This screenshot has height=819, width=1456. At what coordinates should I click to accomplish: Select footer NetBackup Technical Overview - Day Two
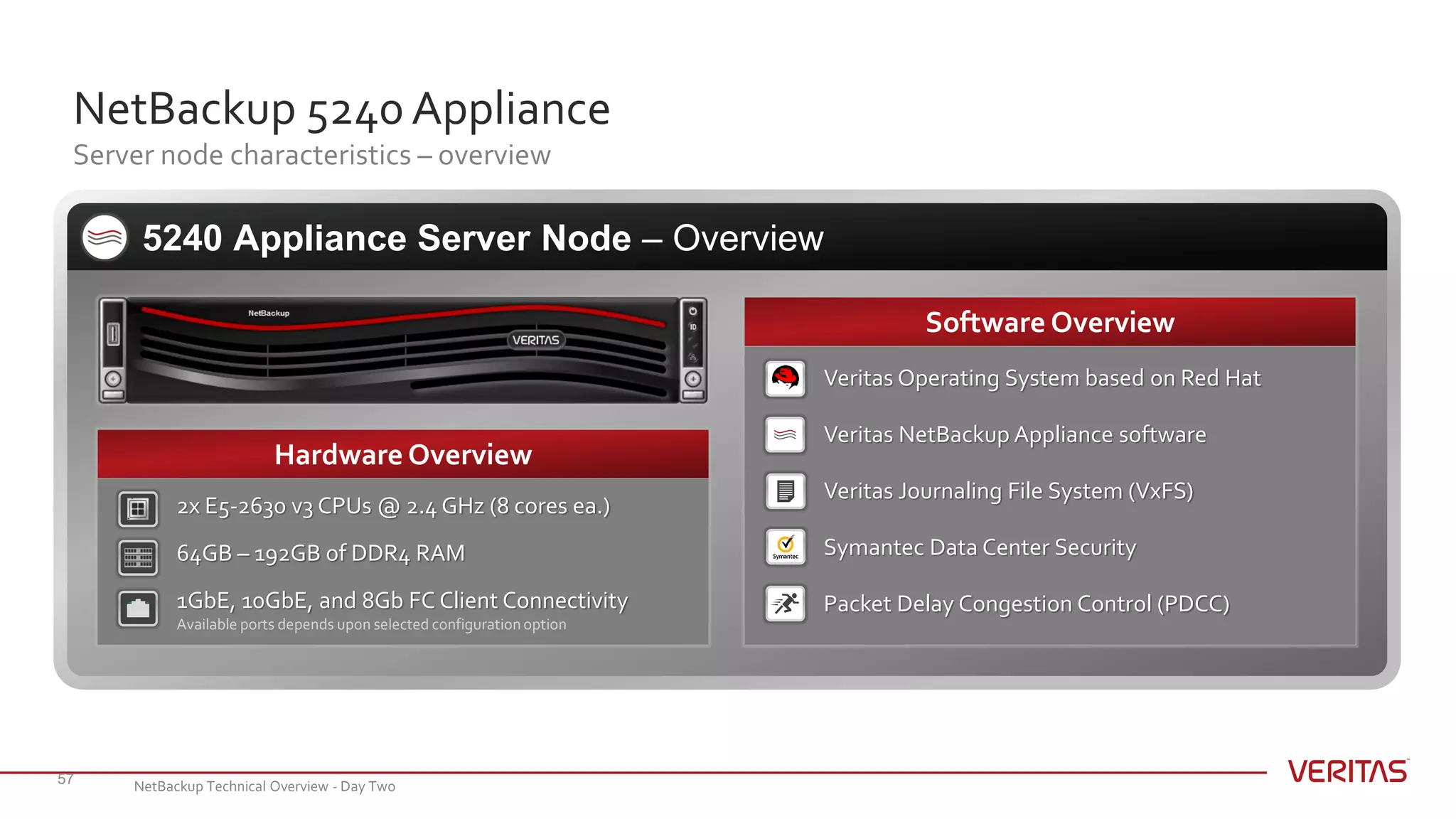point(264,786)
